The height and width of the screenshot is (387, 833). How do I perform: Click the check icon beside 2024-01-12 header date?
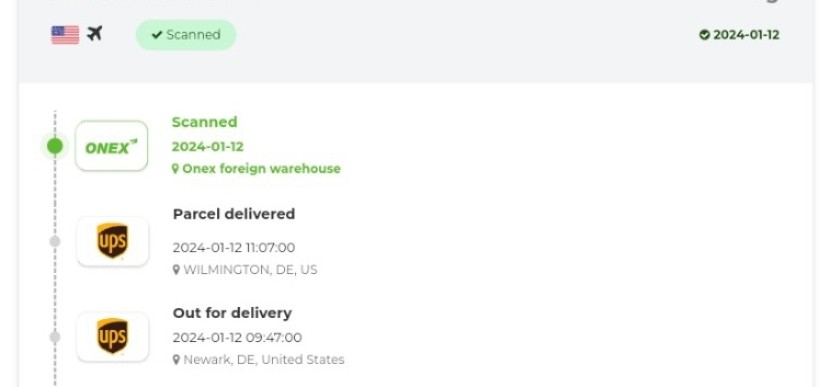coord(704,35)
